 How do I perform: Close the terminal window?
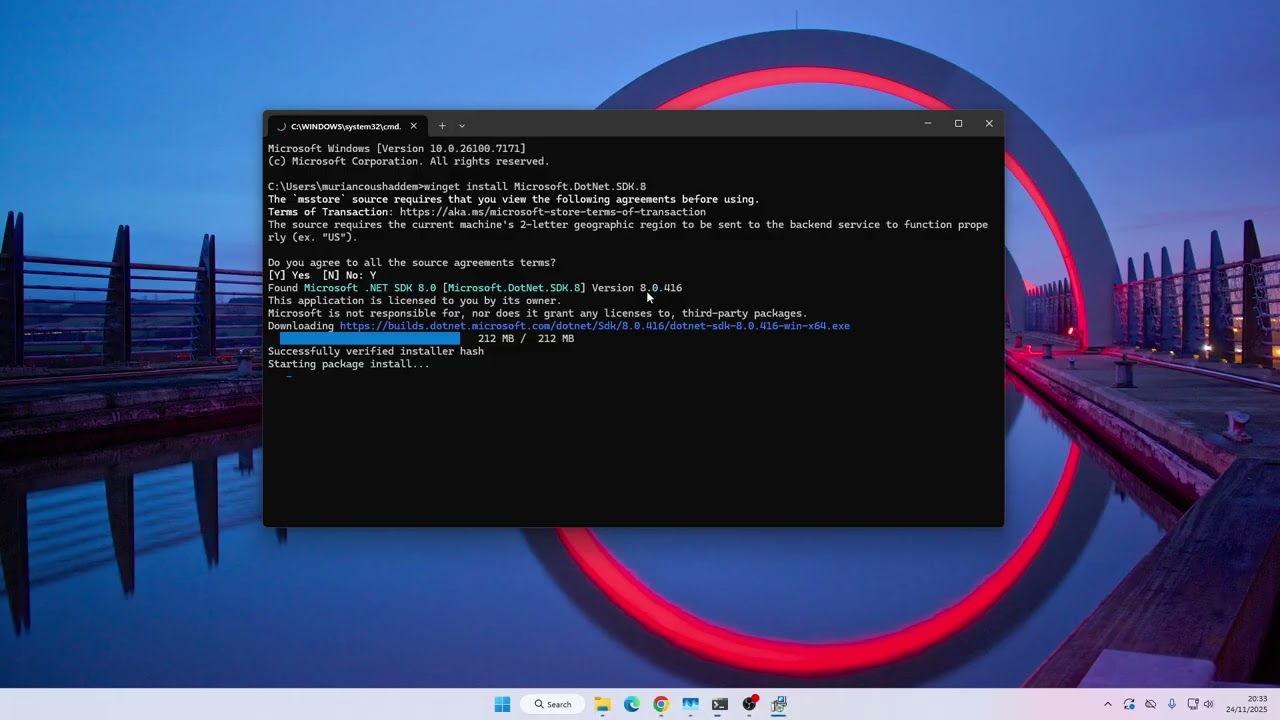pos(989,123)
